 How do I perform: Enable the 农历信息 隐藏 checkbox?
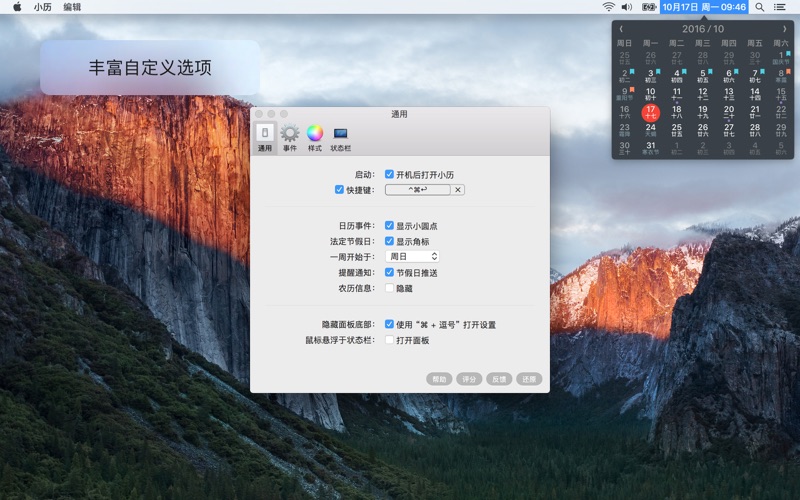(x=389, y=288)
